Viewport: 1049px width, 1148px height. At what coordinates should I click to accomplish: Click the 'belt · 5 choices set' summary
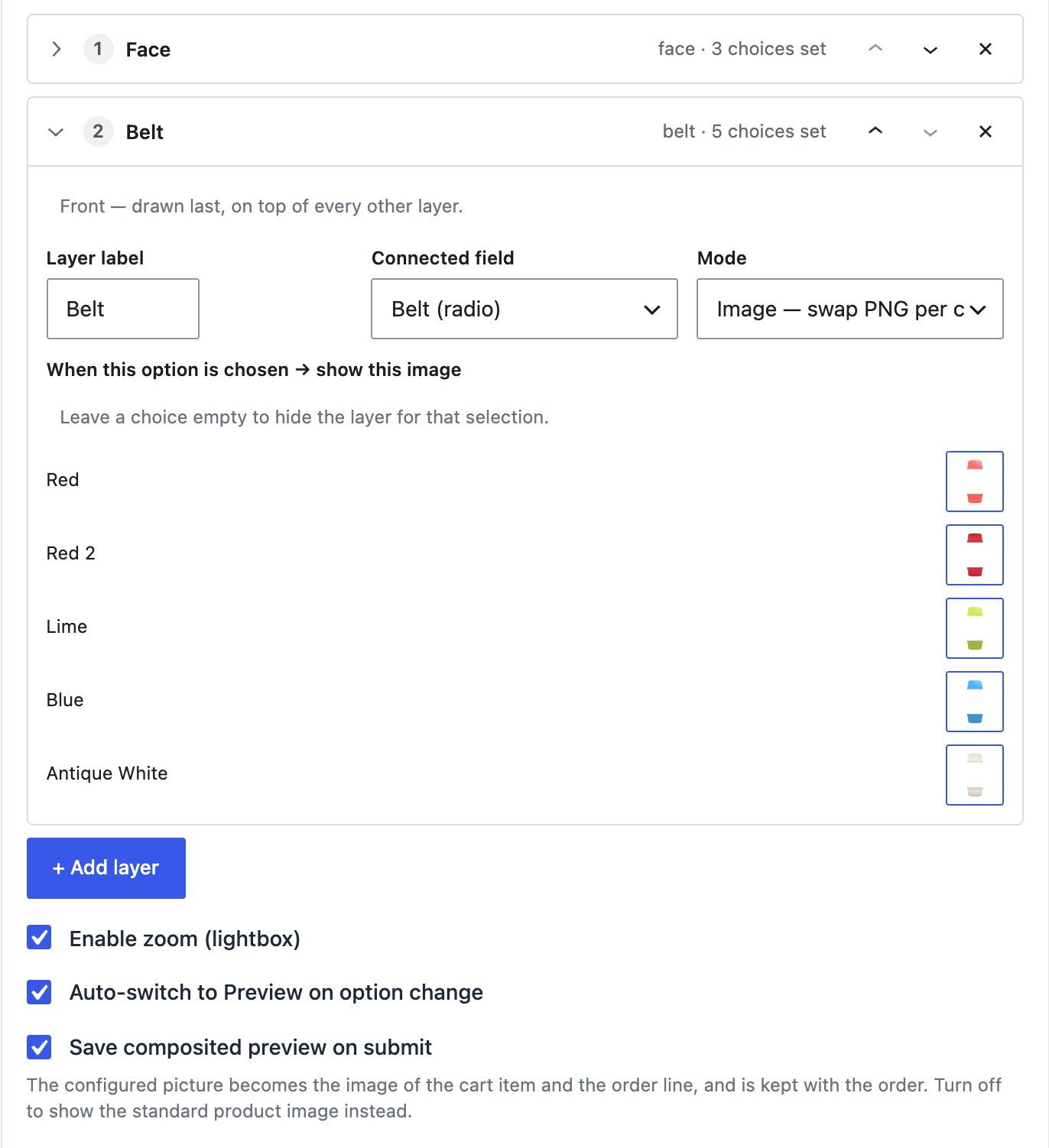tap(744, 131)
